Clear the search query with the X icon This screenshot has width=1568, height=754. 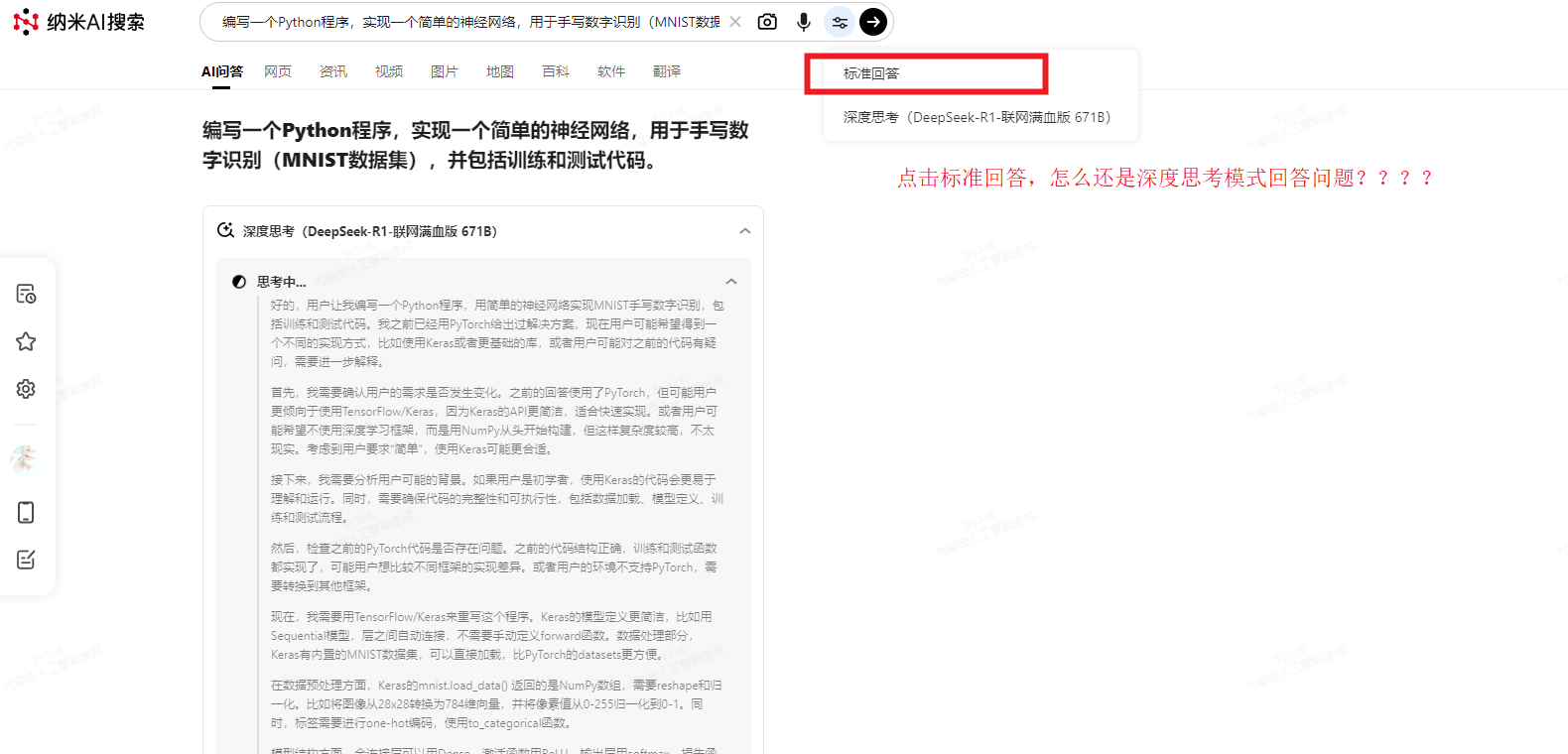[x=735, y=22]
